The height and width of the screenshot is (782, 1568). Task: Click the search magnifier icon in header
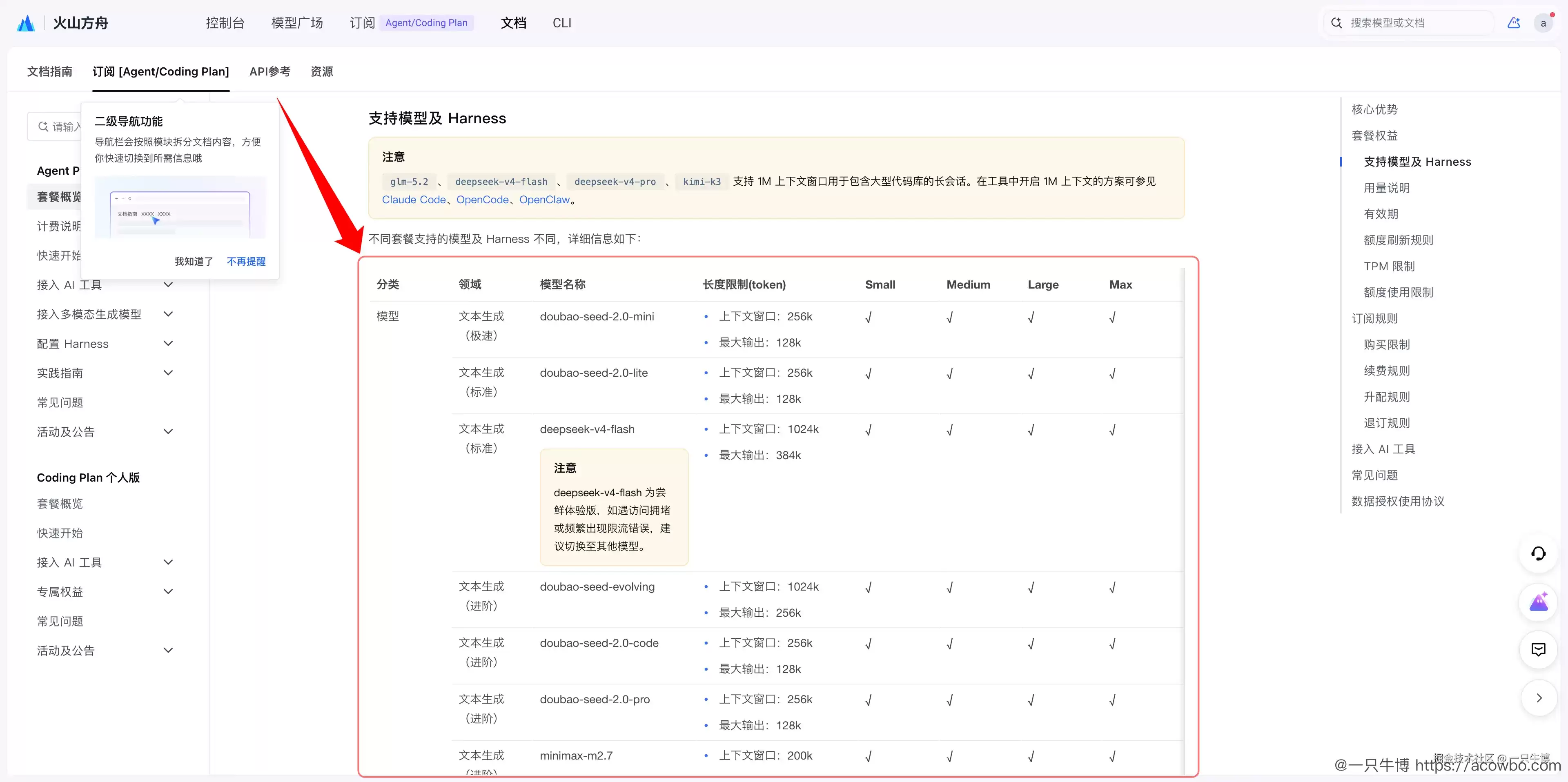point(1336,23)
